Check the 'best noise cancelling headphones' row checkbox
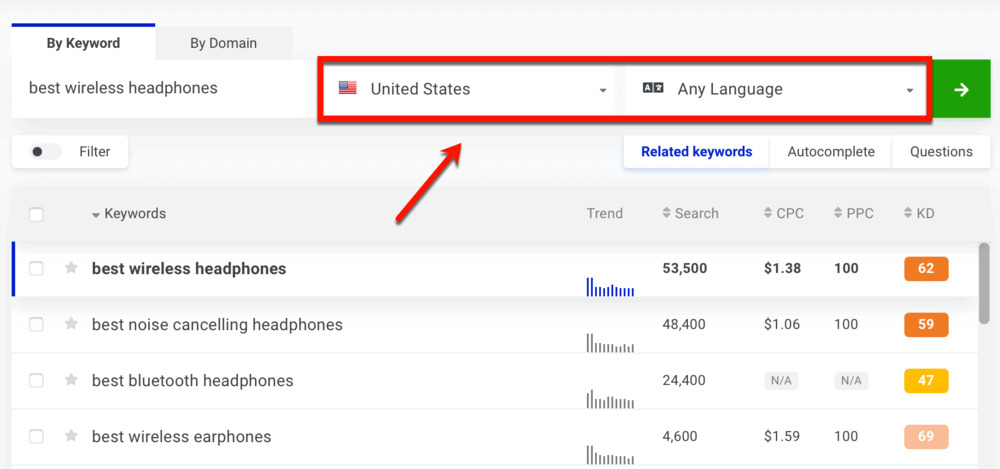 tap(36, 325)
